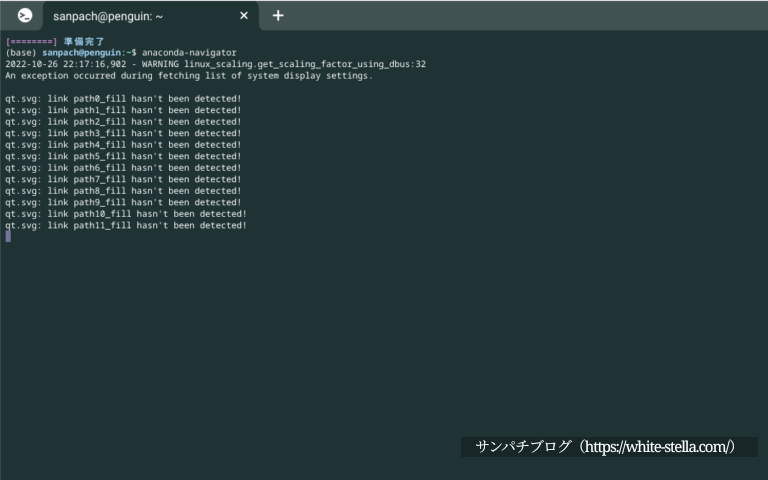The image size is (768, 480).
Task: Click the 'An exception occurred during fetching' line
Action: click(189, 76)
